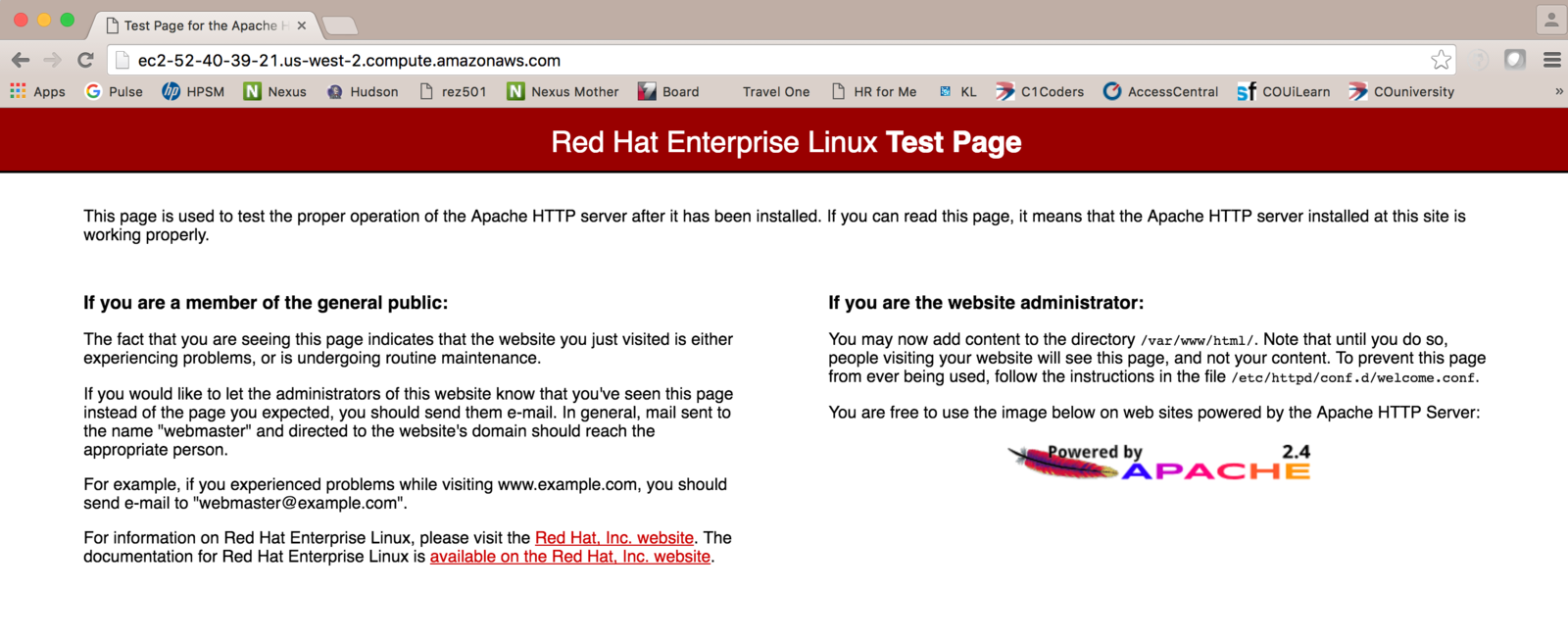Click the /var/www/html/ path text
The height and width of the screenshot is (641, 1568).
pos(1197,340)
